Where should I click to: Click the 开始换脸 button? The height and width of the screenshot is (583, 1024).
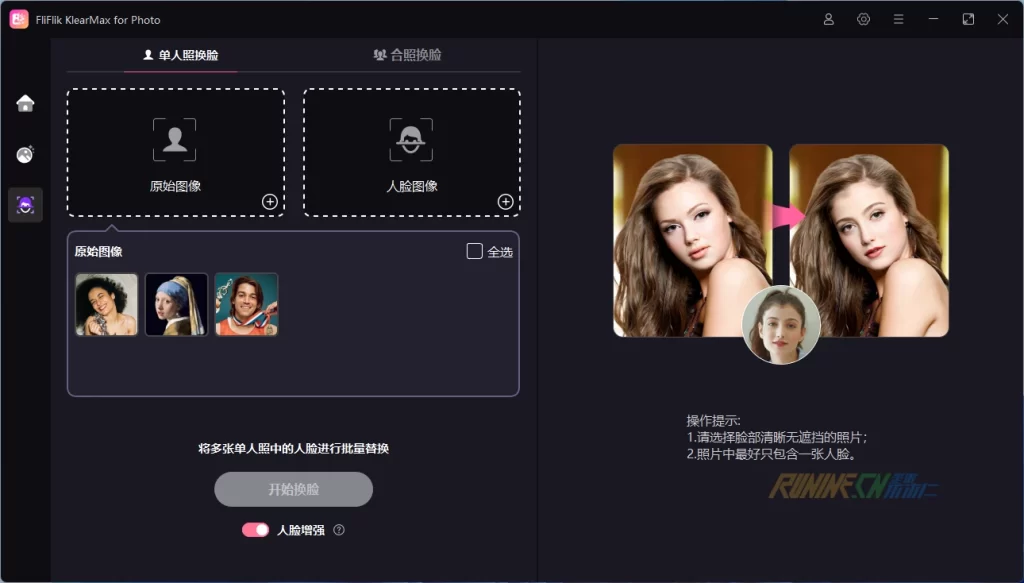coord(293,489)
